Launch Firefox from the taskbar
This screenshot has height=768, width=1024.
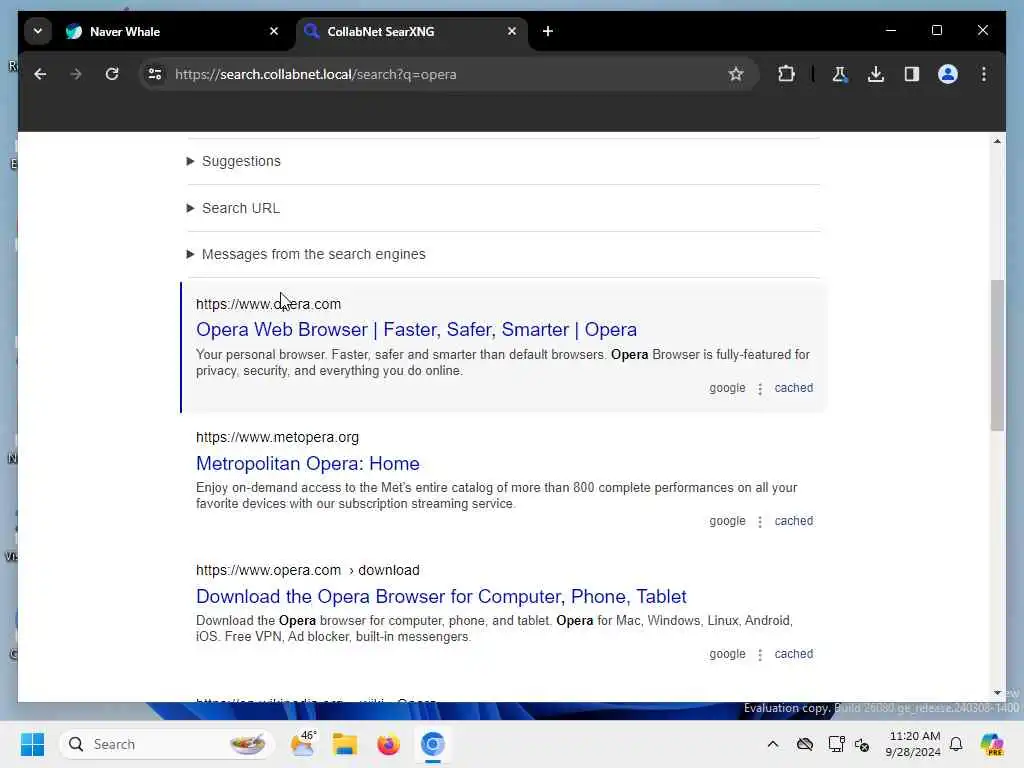click(x=388, y=744)
